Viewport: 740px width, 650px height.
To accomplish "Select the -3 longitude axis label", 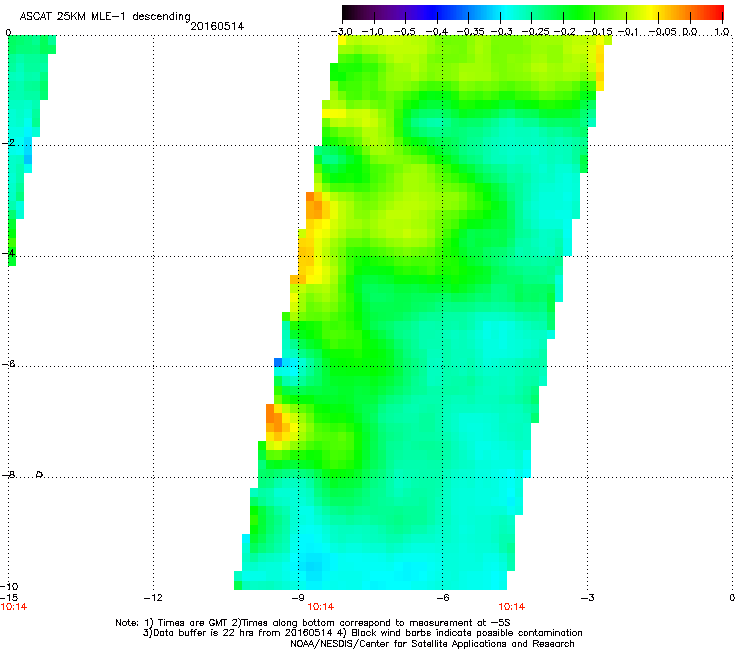I will point(587,598).
